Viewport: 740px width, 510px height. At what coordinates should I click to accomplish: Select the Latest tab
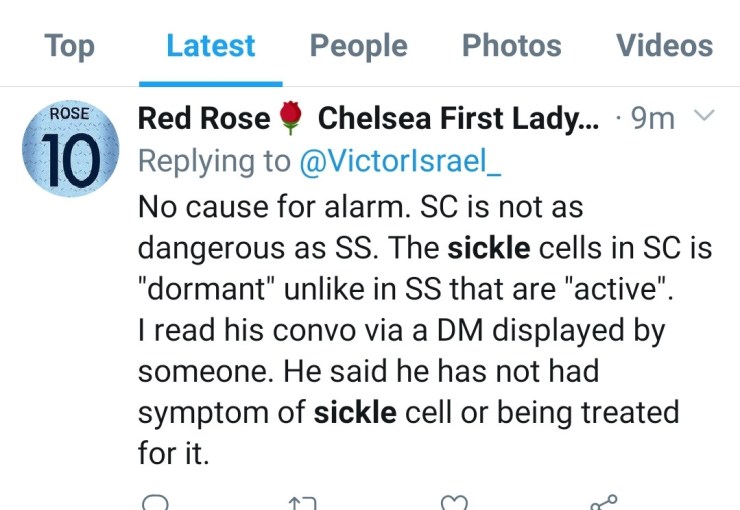click(210, 46)
